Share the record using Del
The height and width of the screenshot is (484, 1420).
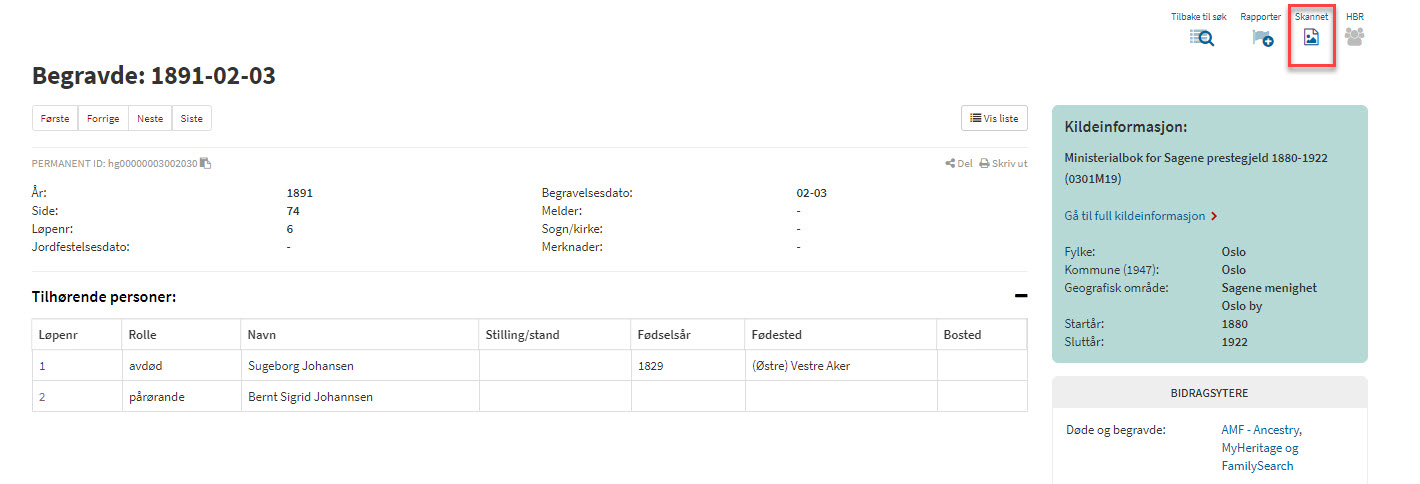coord(958,163)
